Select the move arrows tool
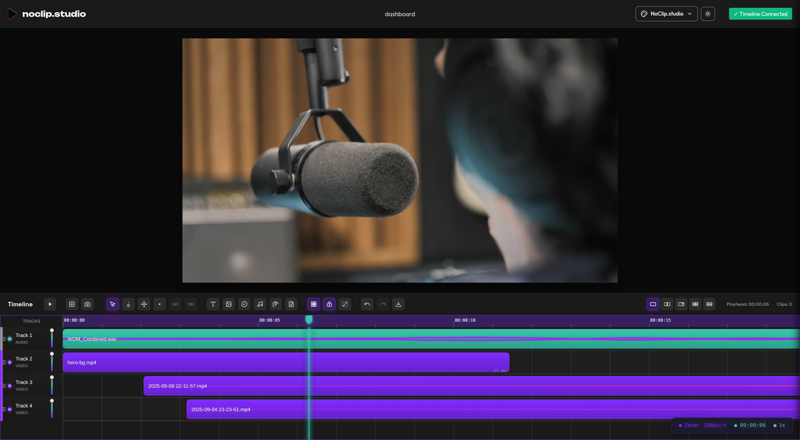Image resolution: width=800 pixels, height=440 pixels. click(144, 304)
